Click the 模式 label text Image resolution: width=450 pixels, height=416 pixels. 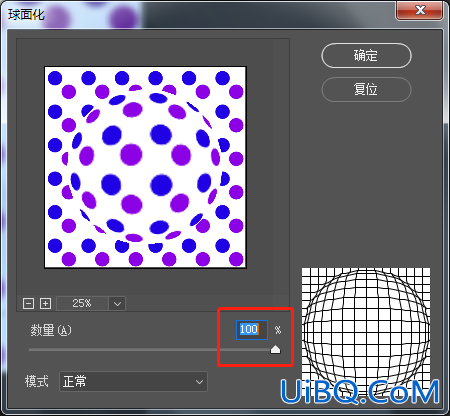(36, 381)
